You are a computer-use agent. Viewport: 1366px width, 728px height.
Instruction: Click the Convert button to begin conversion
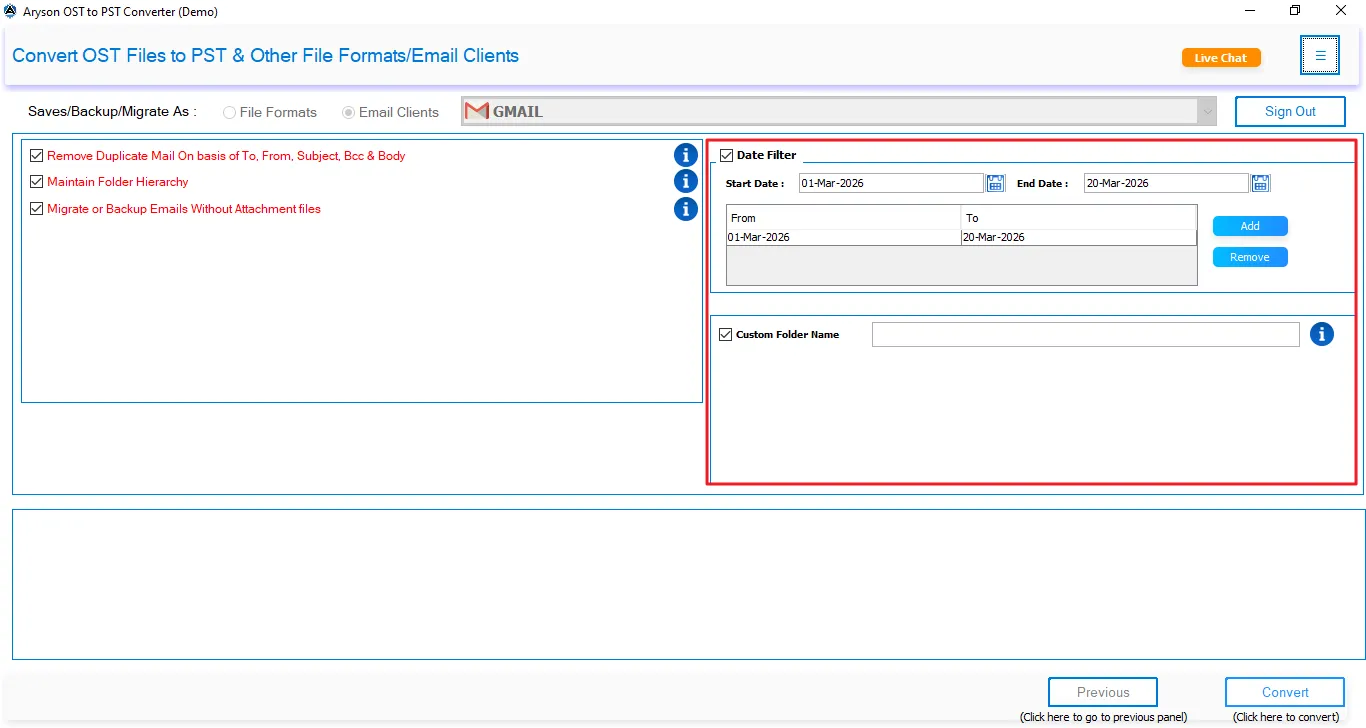[1284, 691]
